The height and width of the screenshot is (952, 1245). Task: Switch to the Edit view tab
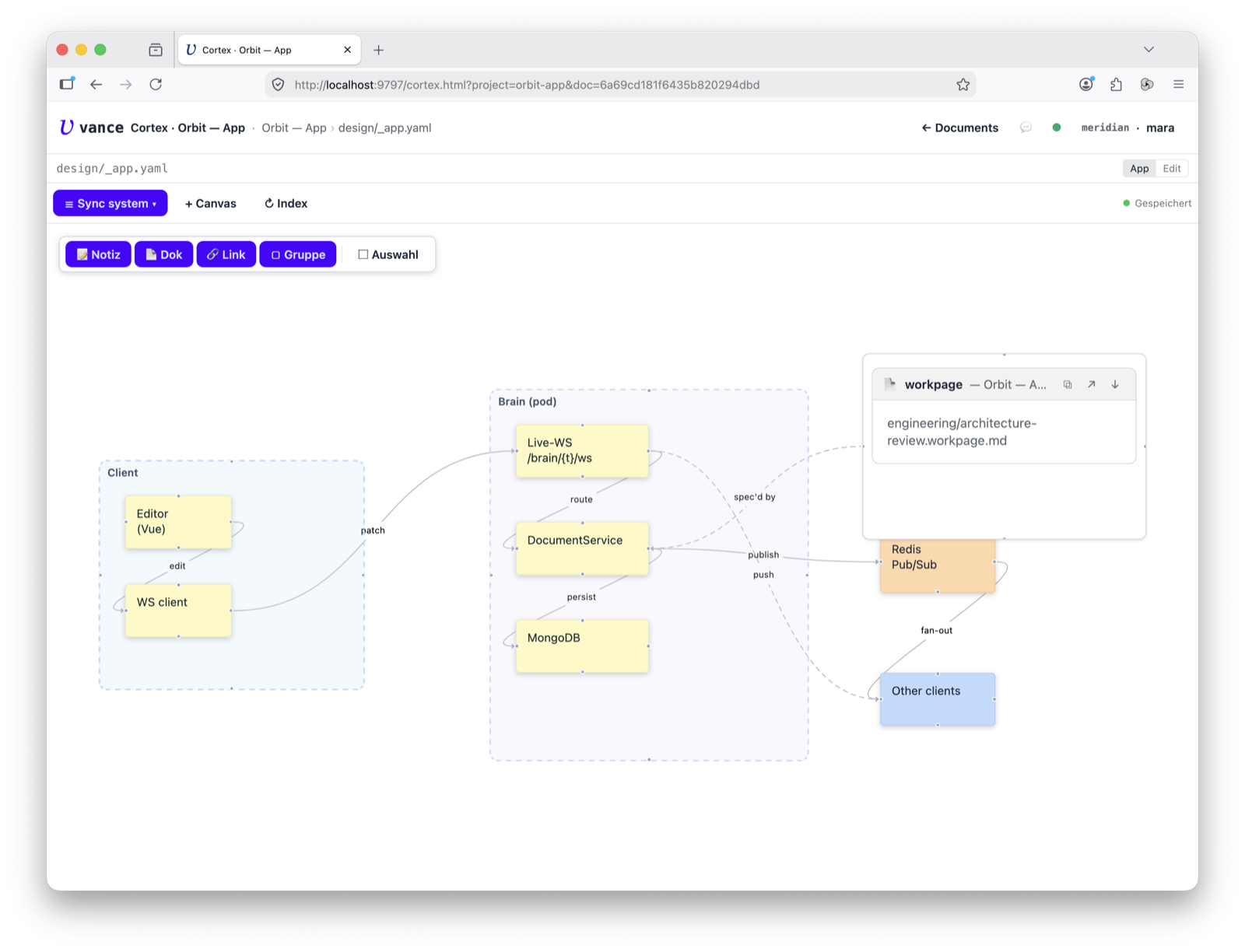[1171, 168]
